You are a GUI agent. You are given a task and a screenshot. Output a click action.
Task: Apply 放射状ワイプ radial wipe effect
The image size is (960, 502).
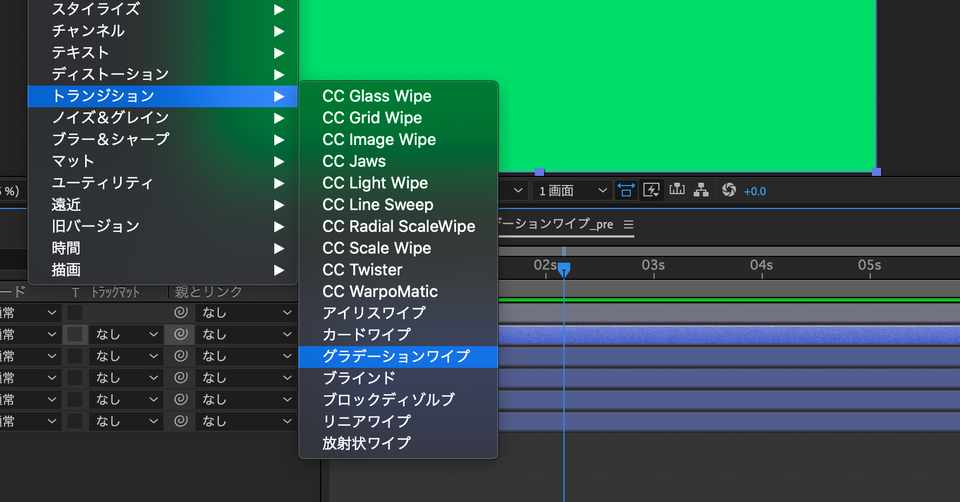[x=399, y=443]
